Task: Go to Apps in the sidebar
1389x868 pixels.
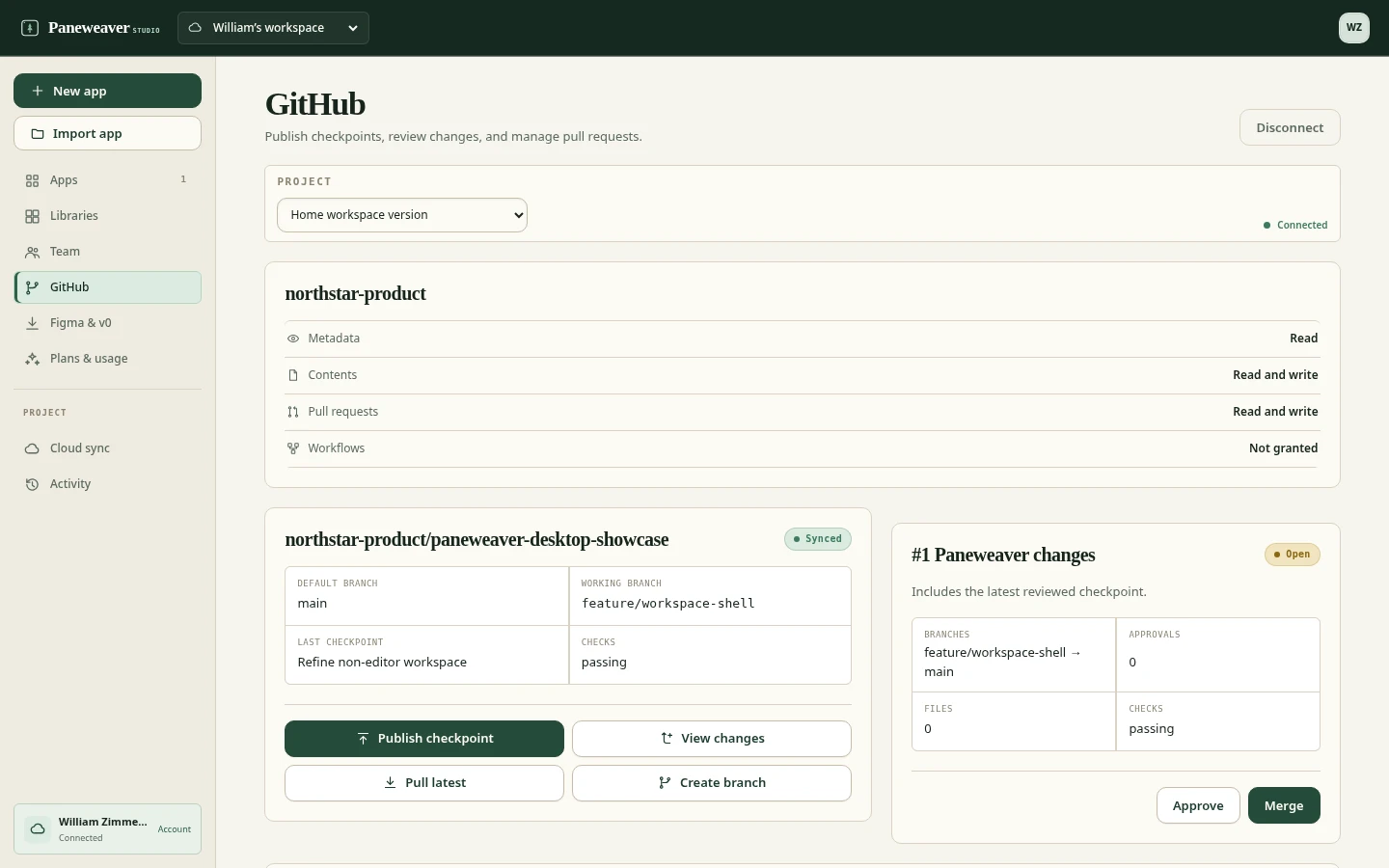Action: [x=107, y=180]
